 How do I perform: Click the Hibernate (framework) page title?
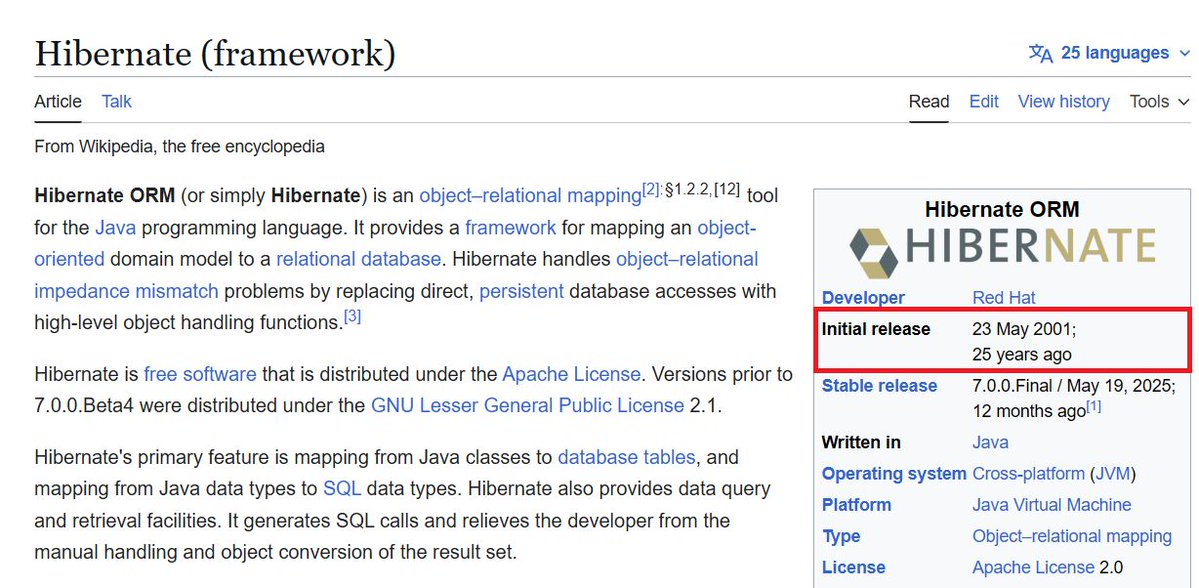(x=215, y=54)
